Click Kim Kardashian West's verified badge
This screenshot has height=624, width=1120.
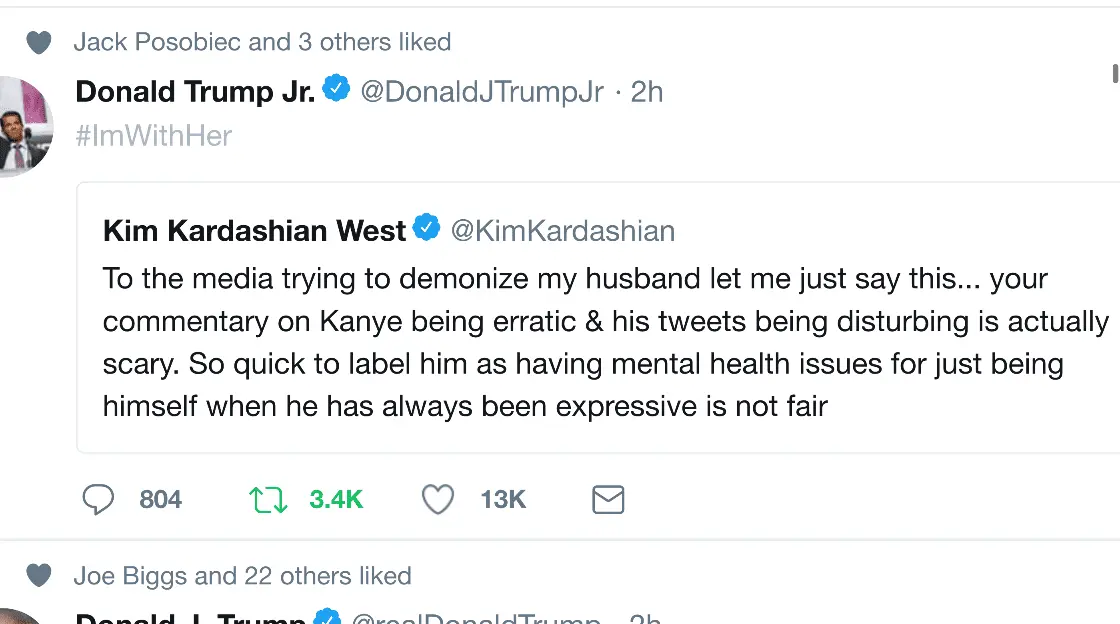click(x=427, y=229)
